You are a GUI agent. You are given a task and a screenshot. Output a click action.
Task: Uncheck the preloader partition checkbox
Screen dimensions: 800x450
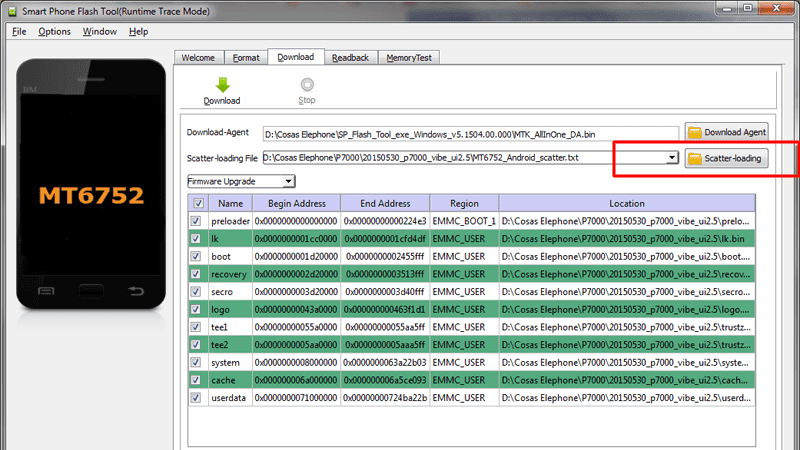click(196, 221)
